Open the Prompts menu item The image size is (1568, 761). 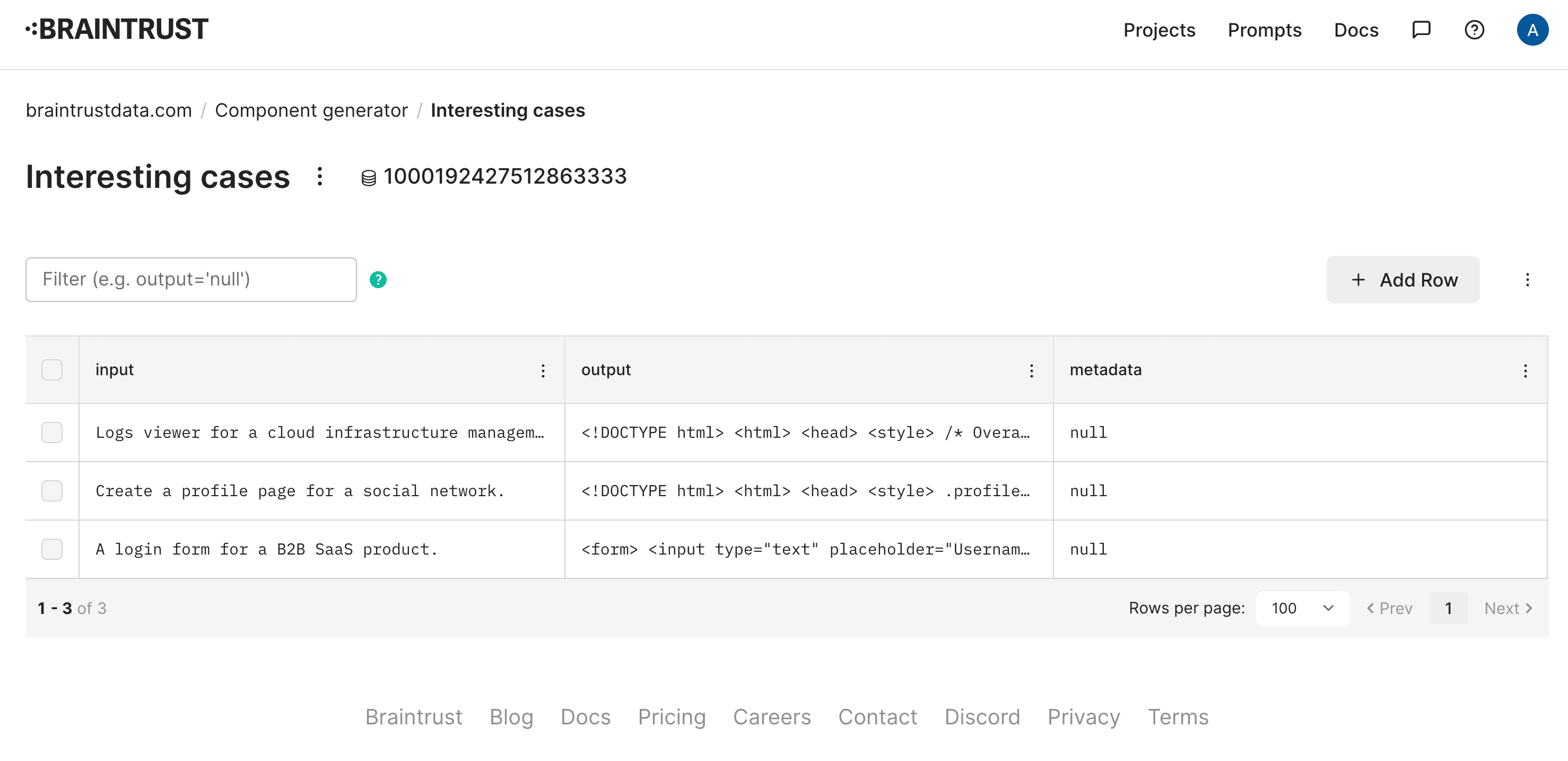(1265, 30)
